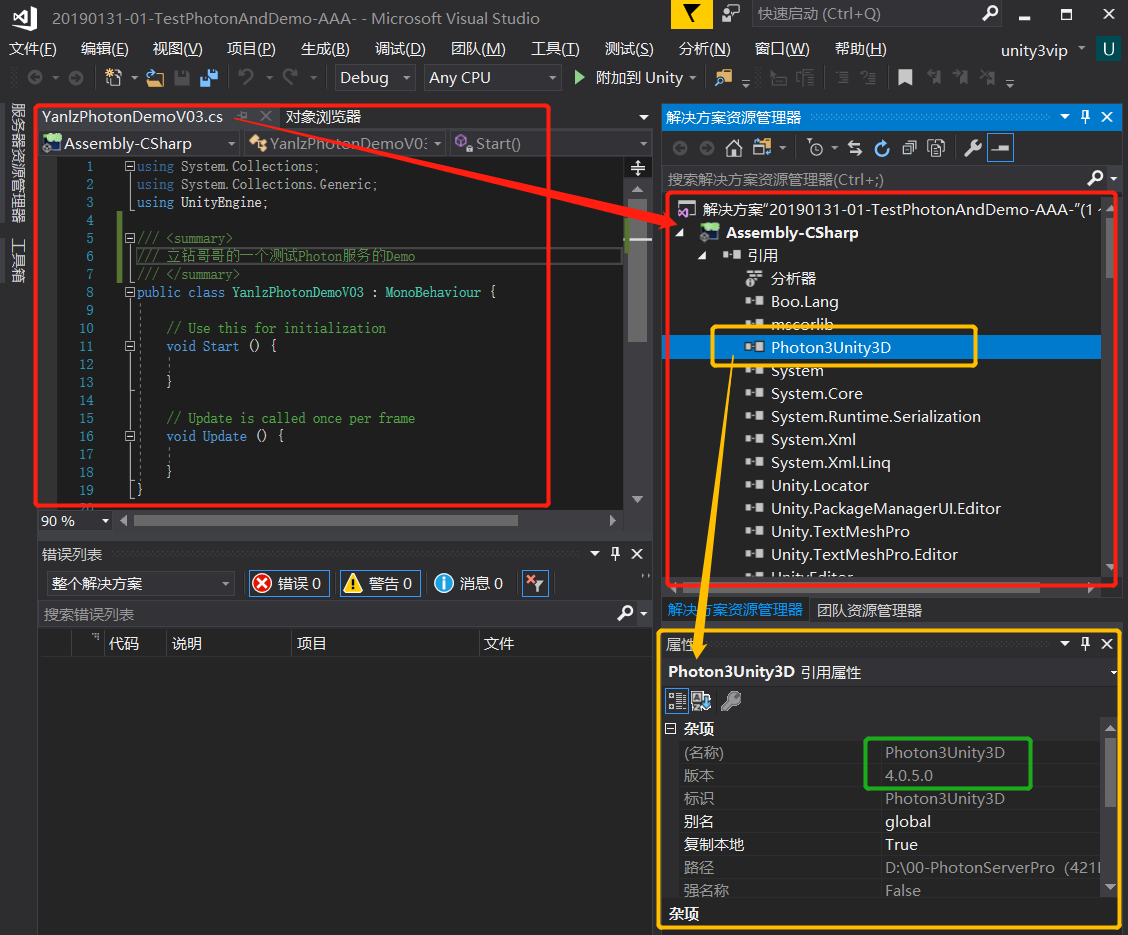
Task: Click the search icon in the error list
Action: pyautogui.click(x=625, y=613)
